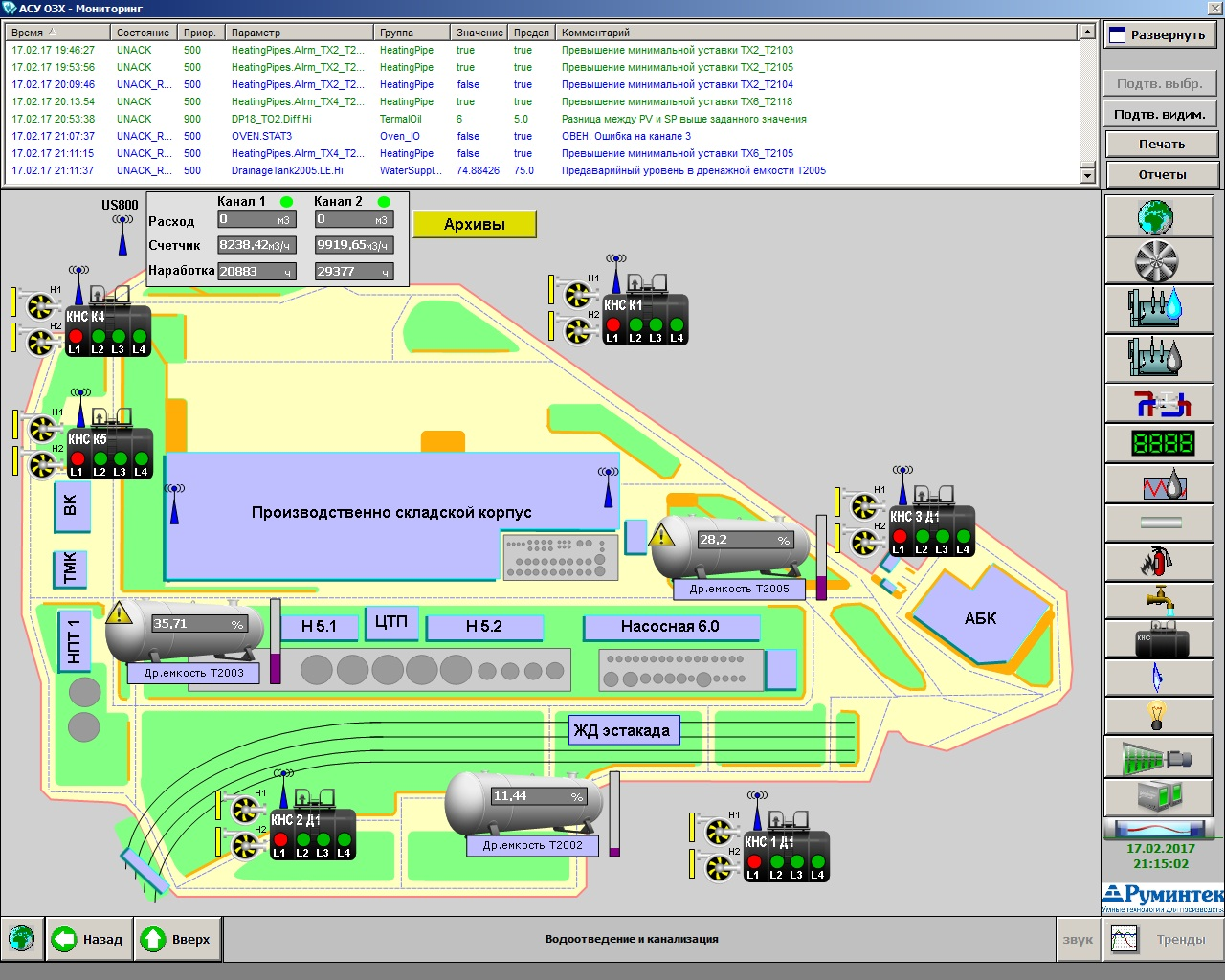Open the Насосная 6.0 building label
This screenshot has height=980, width=1225.
(671, 627)
